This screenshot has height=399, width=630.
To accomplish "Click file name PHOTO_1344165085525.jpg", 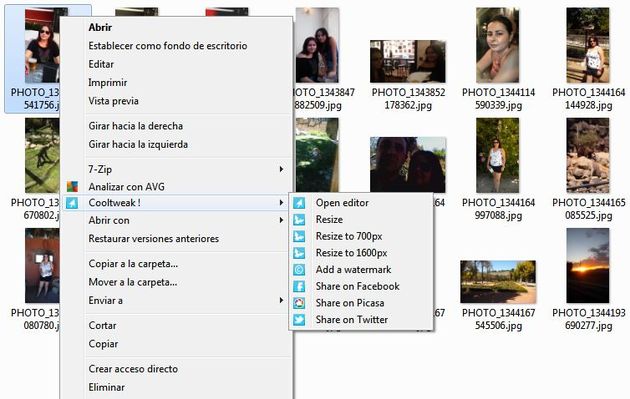I will [589, 209].
